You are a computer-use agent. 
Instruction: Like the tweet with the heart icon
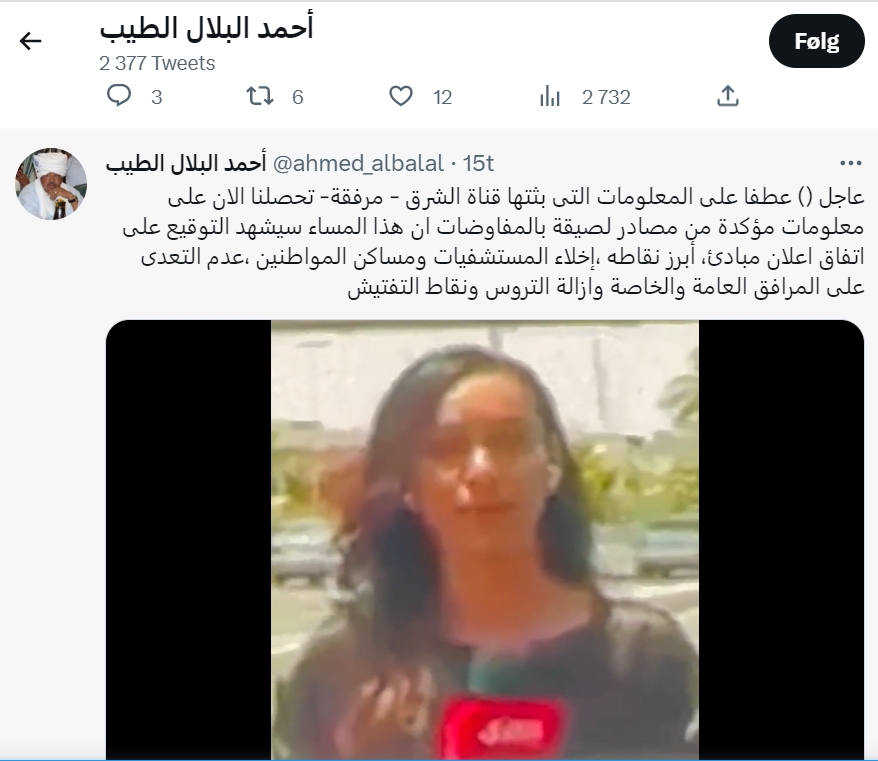(x=401, y=96)
